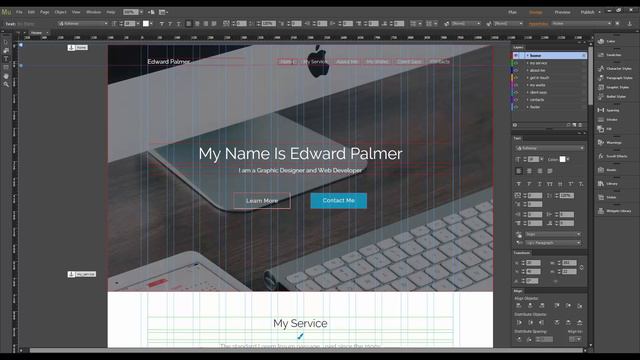Open font dropdown in Text panel

pyautogui.click(x=549, y=148)
